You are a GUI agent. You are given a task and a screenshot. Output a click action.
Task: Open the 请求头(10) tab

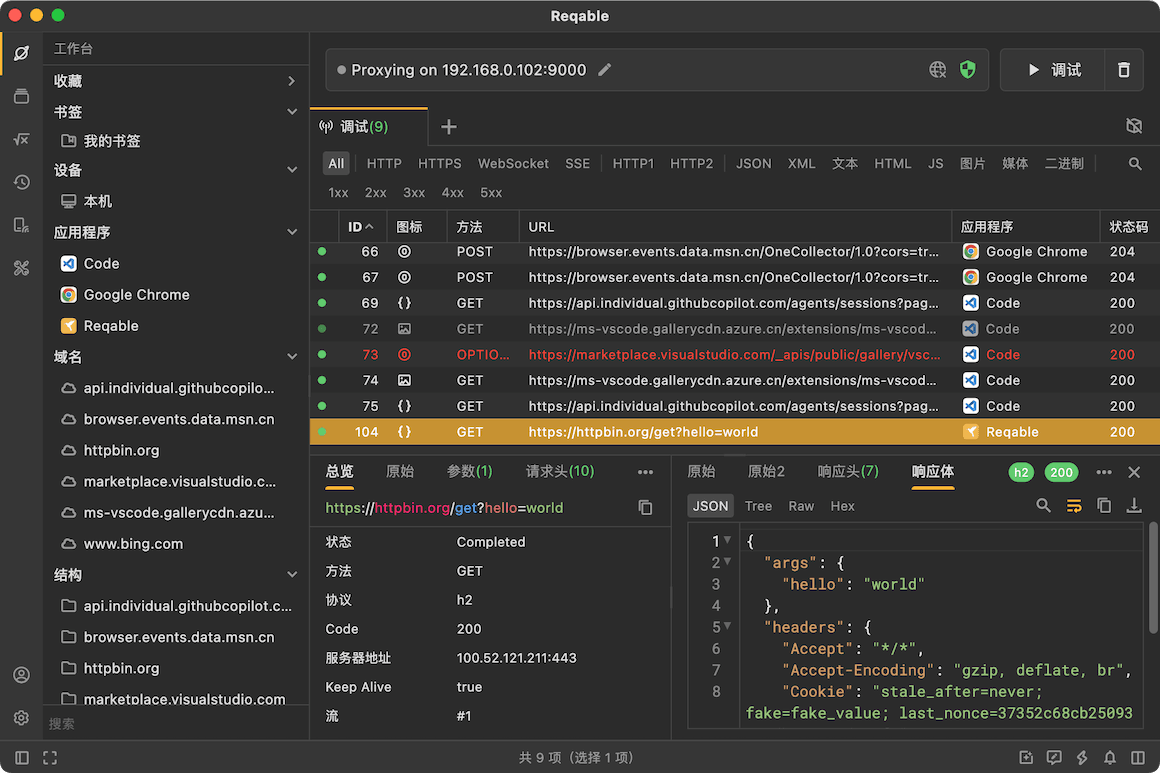point(559,472)
